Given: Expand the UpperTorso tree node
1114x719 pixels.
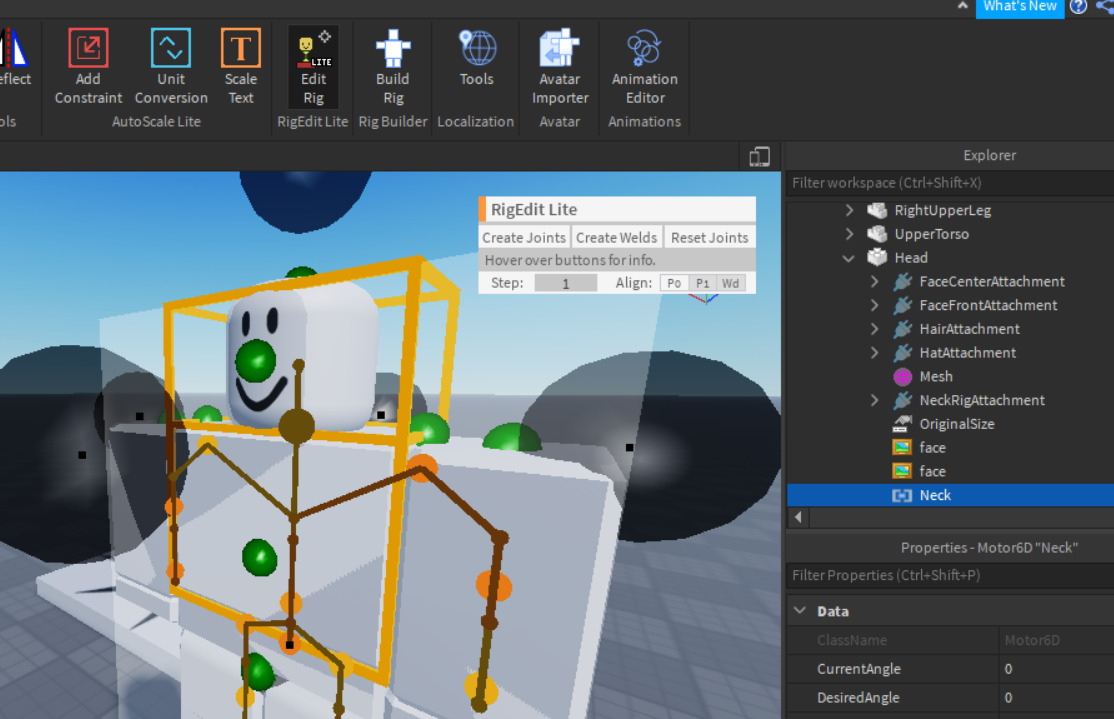Looking at the screenshot, I should tap(850, 234).
